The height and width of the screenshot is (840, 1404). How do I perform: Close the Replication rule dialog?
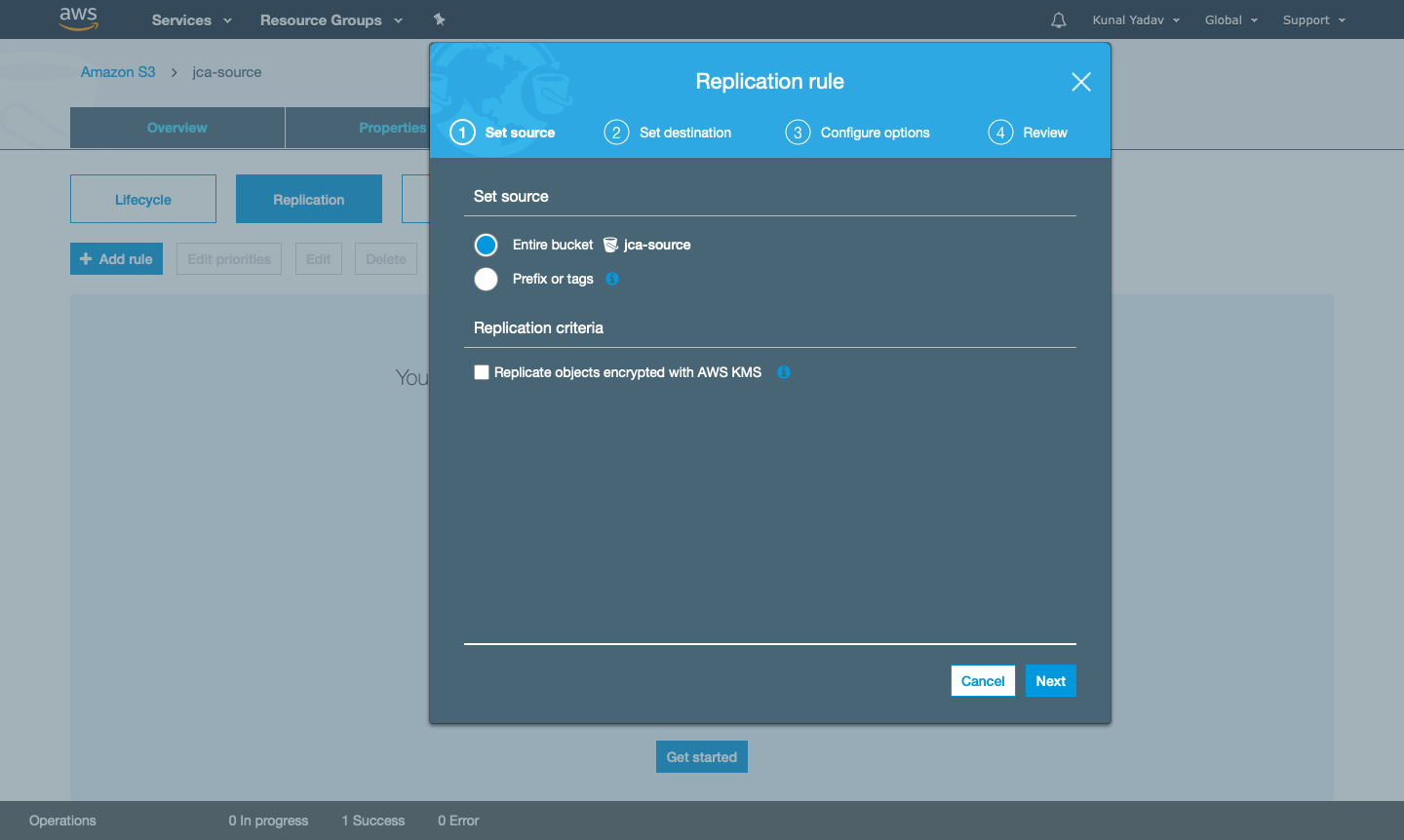1081,82
